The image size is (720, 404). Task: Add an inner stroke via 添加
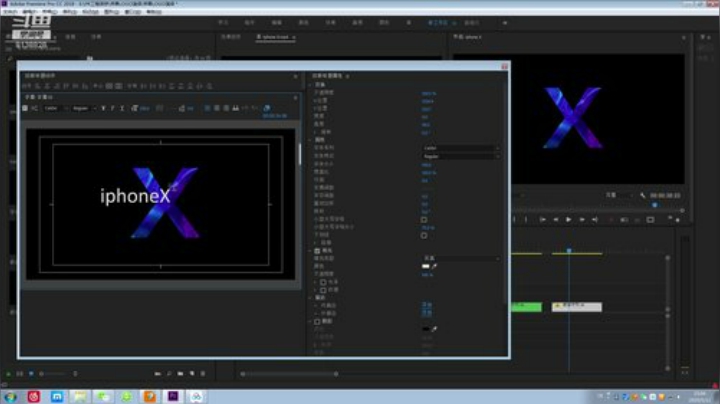[x=427, y=305]
